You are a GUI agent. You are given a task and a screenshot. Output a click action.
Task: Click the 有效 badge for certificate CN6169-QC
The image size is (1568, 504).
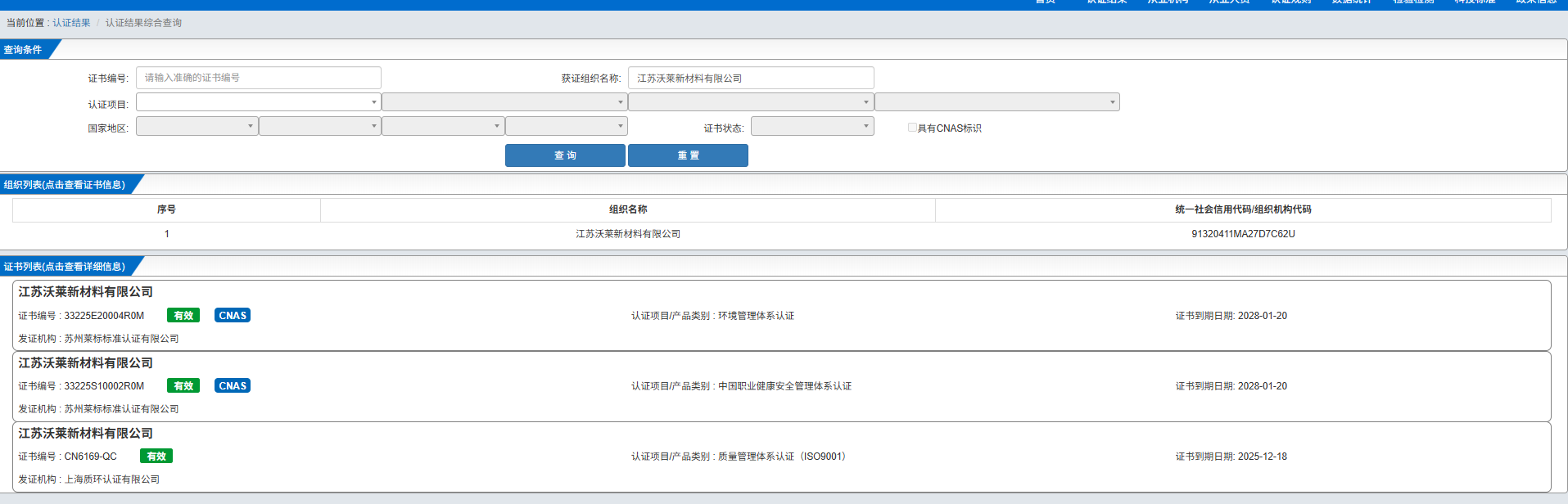[156, 457]
